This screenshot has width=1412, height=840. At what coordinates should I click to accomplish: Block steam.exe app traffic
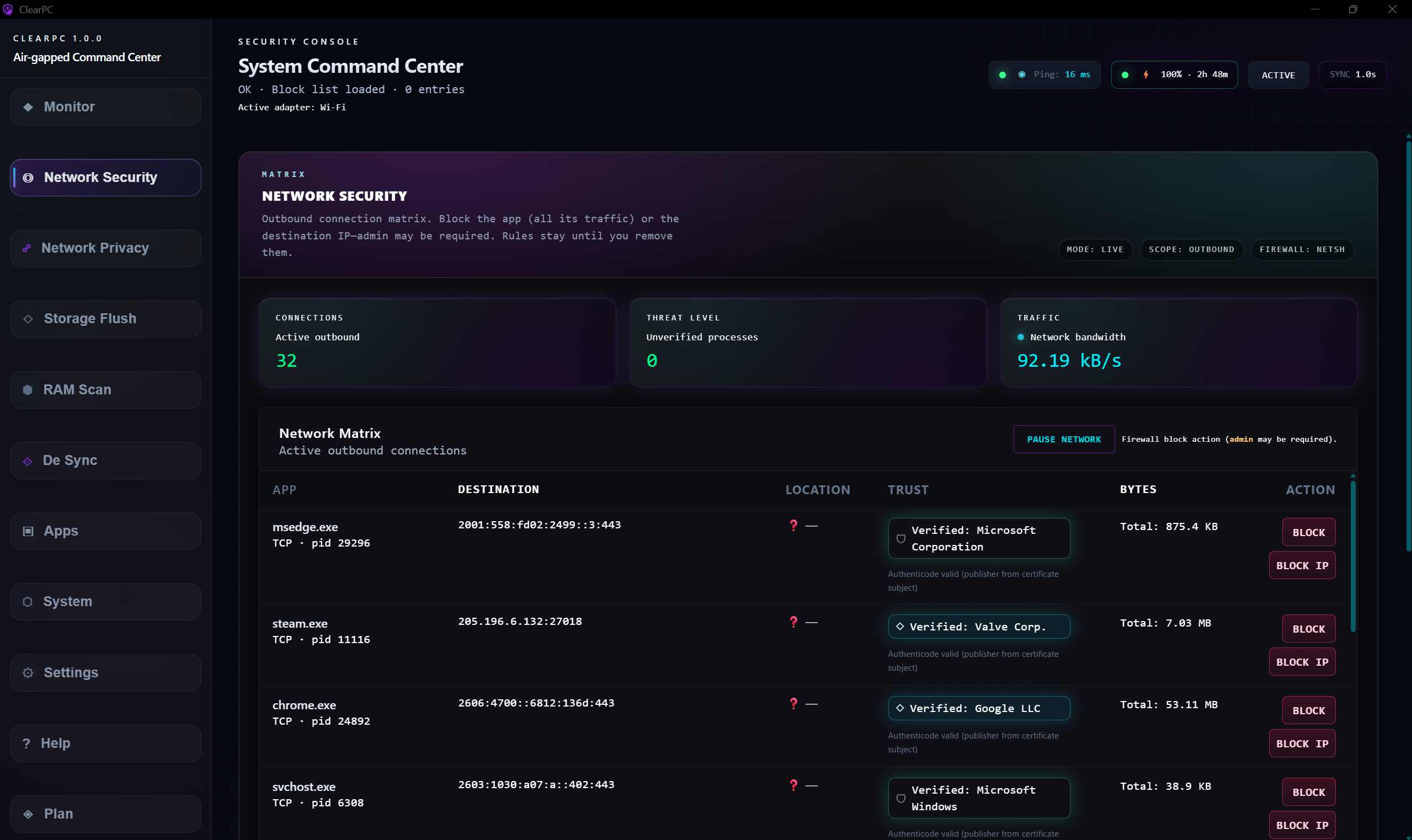1308,629
